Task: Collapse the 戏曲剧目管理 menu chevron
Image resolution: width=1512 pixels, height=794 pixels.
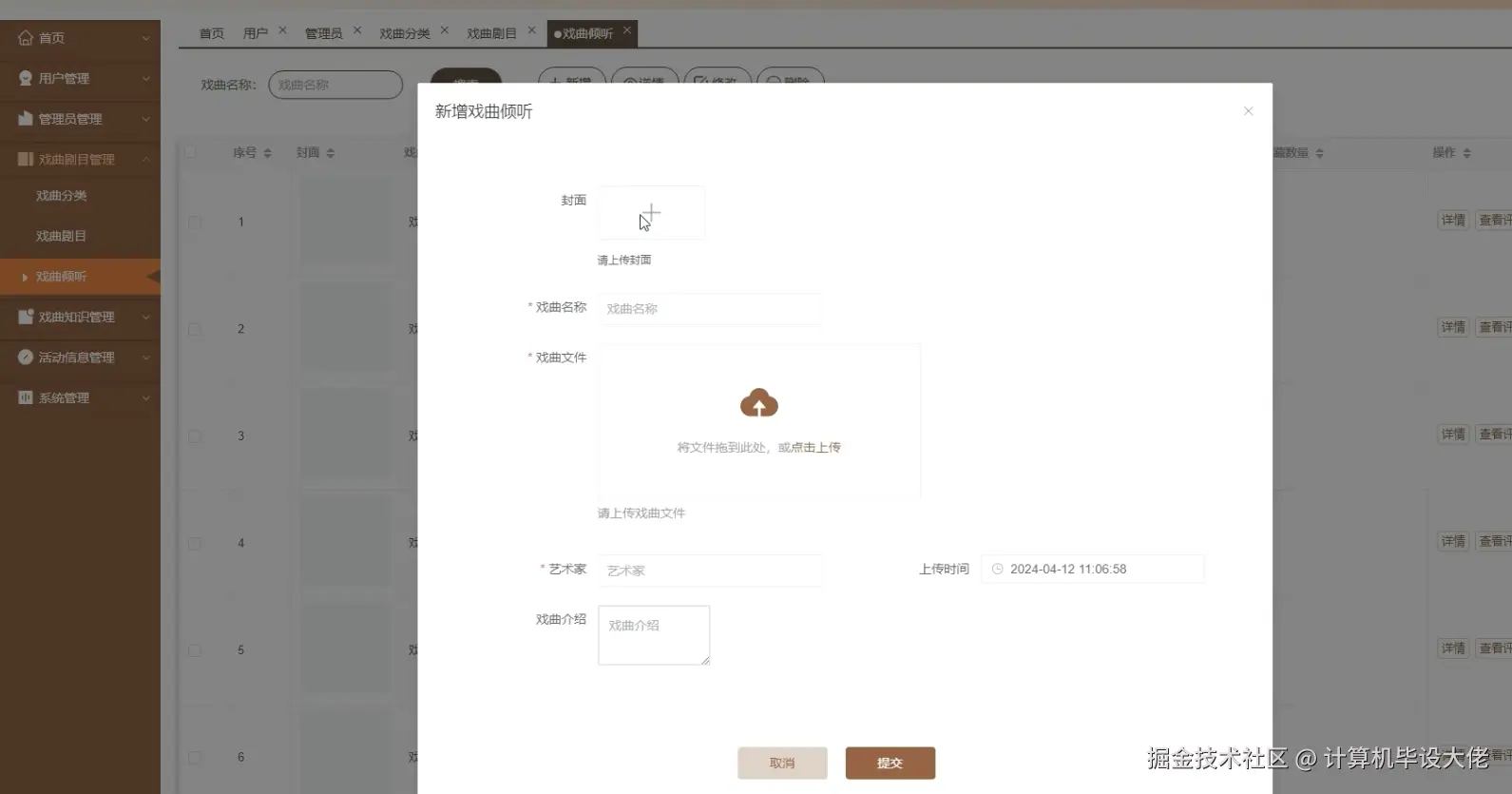Action: 145,160
